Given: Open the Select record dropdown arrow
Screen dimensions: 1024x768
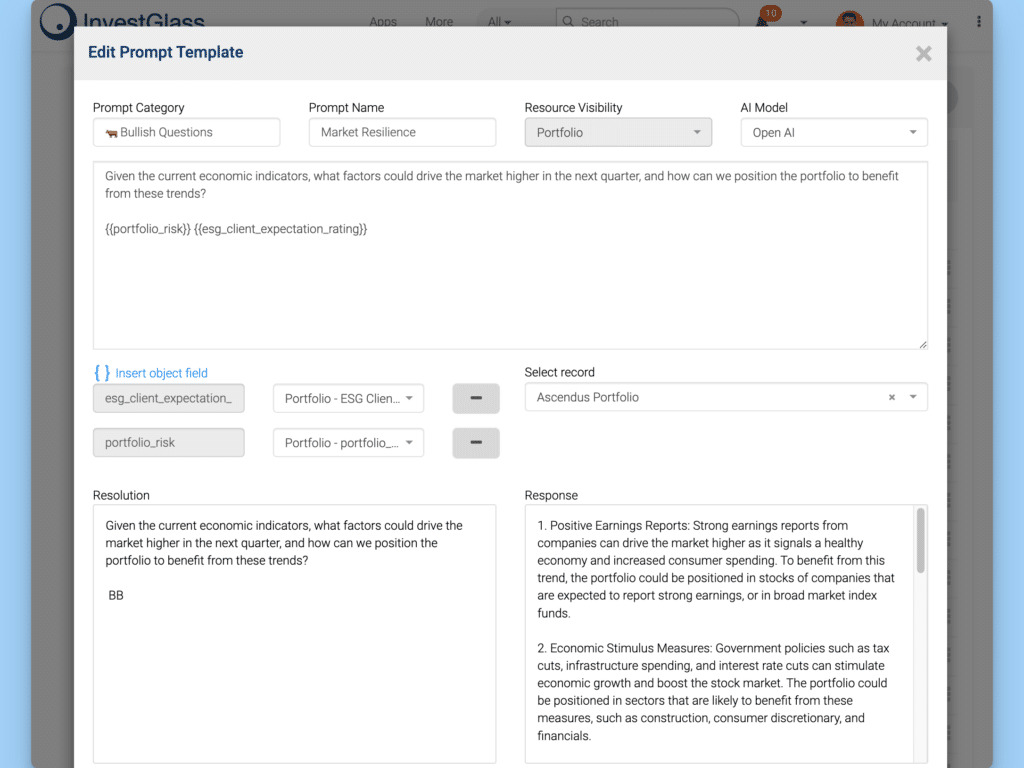Looking at the screenshot, I should 913,398.
